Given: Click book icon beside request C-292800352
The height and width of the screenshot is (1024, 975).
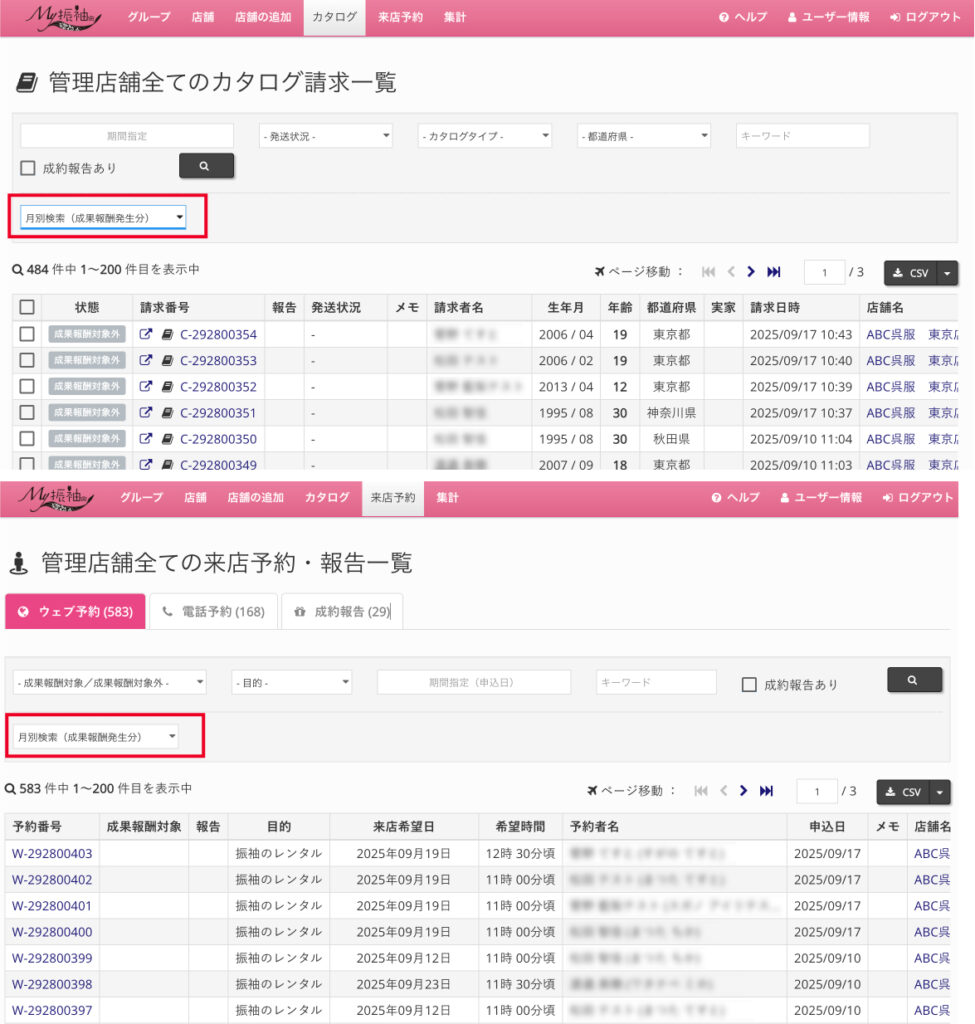Looking at the screenshot, I should [167, 387].
